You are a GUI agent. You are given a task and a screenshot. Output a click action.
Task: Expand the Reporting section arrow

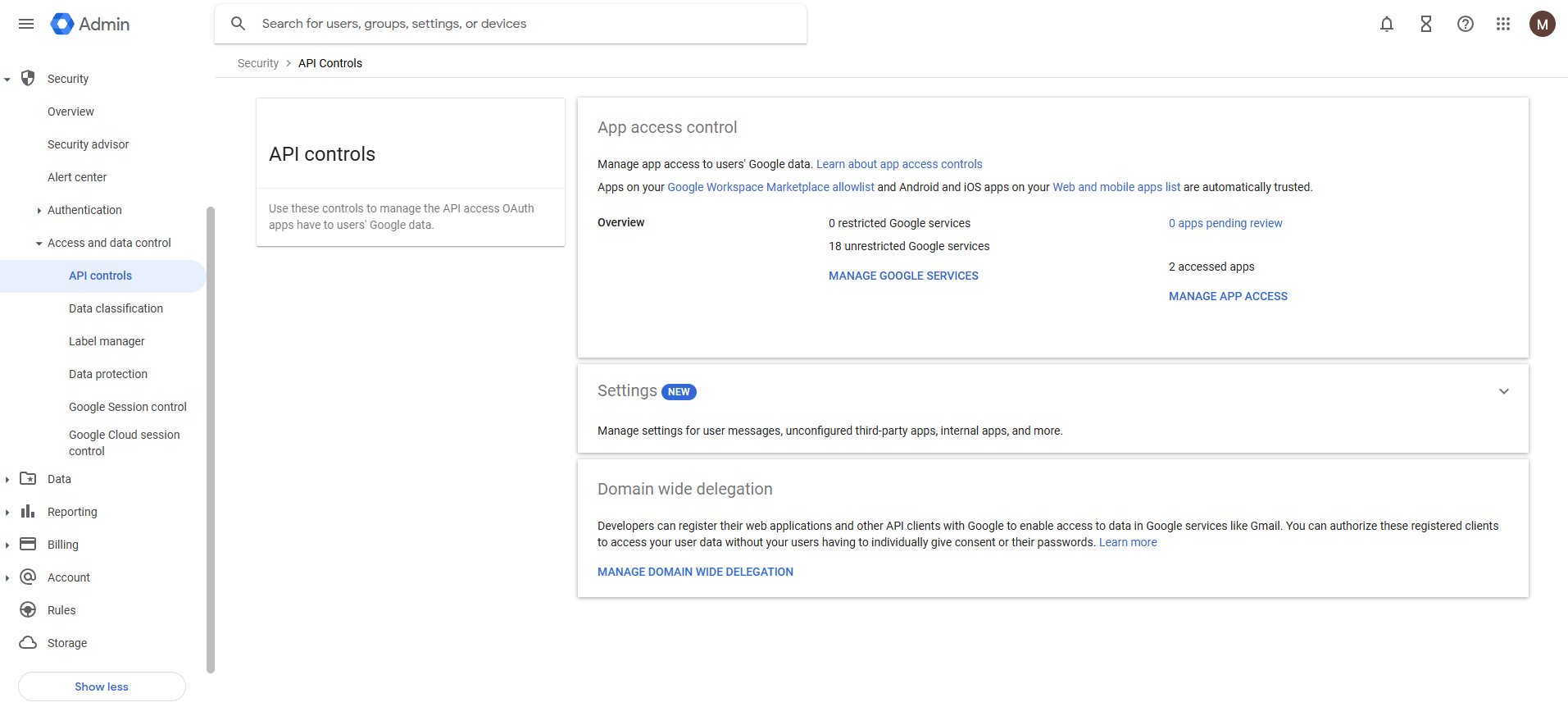coord(7,513)
